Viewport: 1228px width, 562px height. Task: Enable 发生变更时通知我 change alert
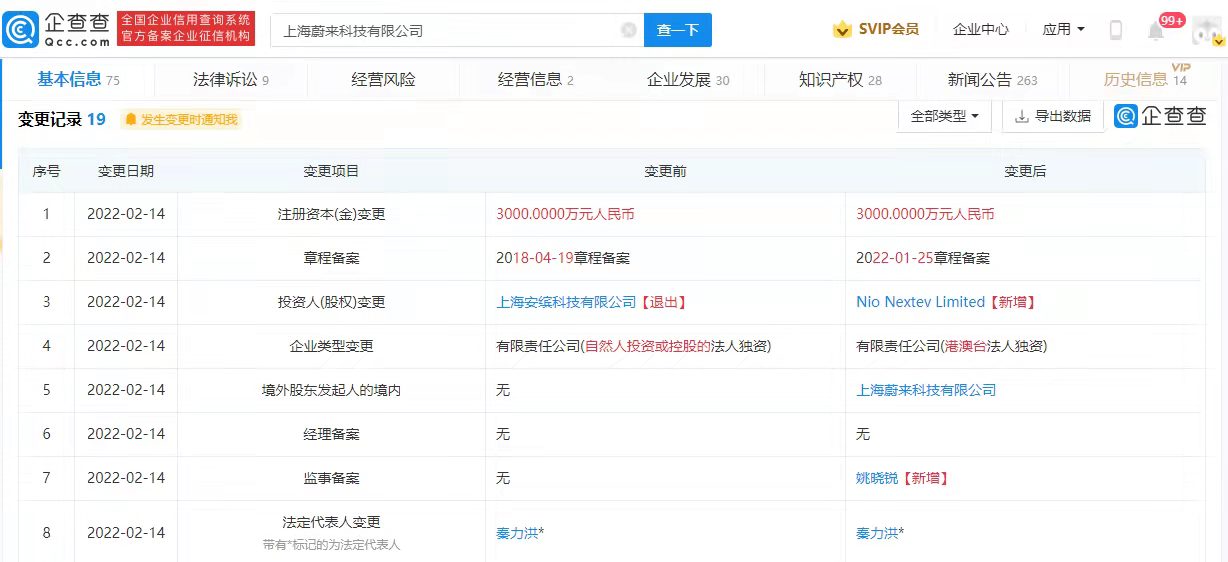coord(181,120)
